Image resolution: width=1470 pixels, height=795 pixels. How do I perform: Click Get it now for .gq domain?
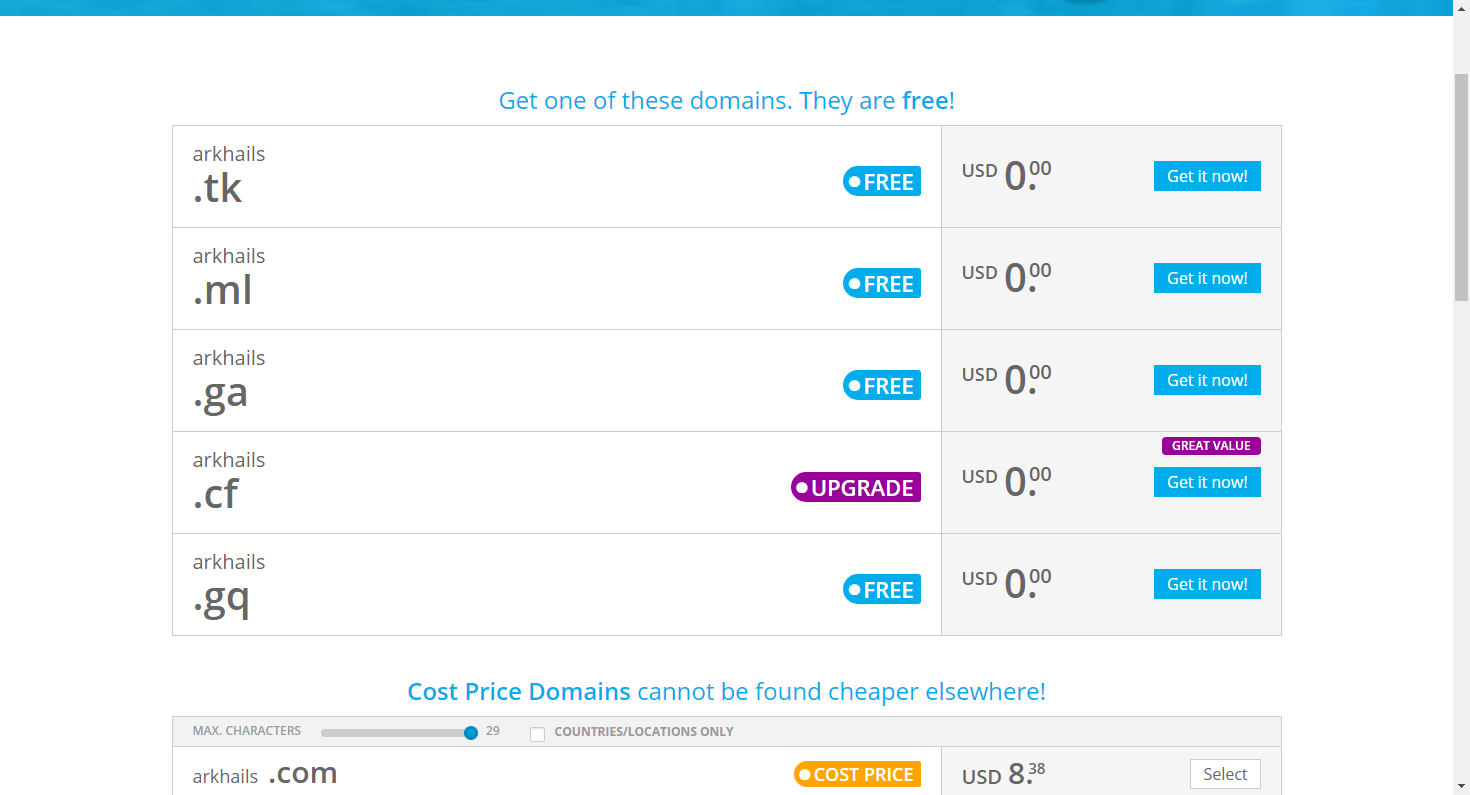click(x=1207, y=584)
